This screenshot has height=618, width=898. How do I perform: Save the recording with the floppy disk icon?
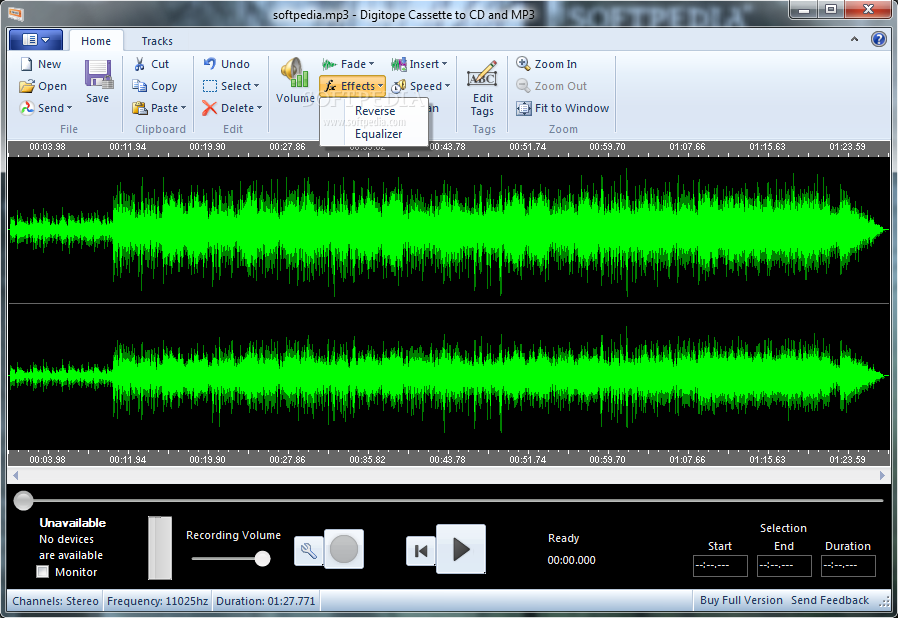point(98,74)
